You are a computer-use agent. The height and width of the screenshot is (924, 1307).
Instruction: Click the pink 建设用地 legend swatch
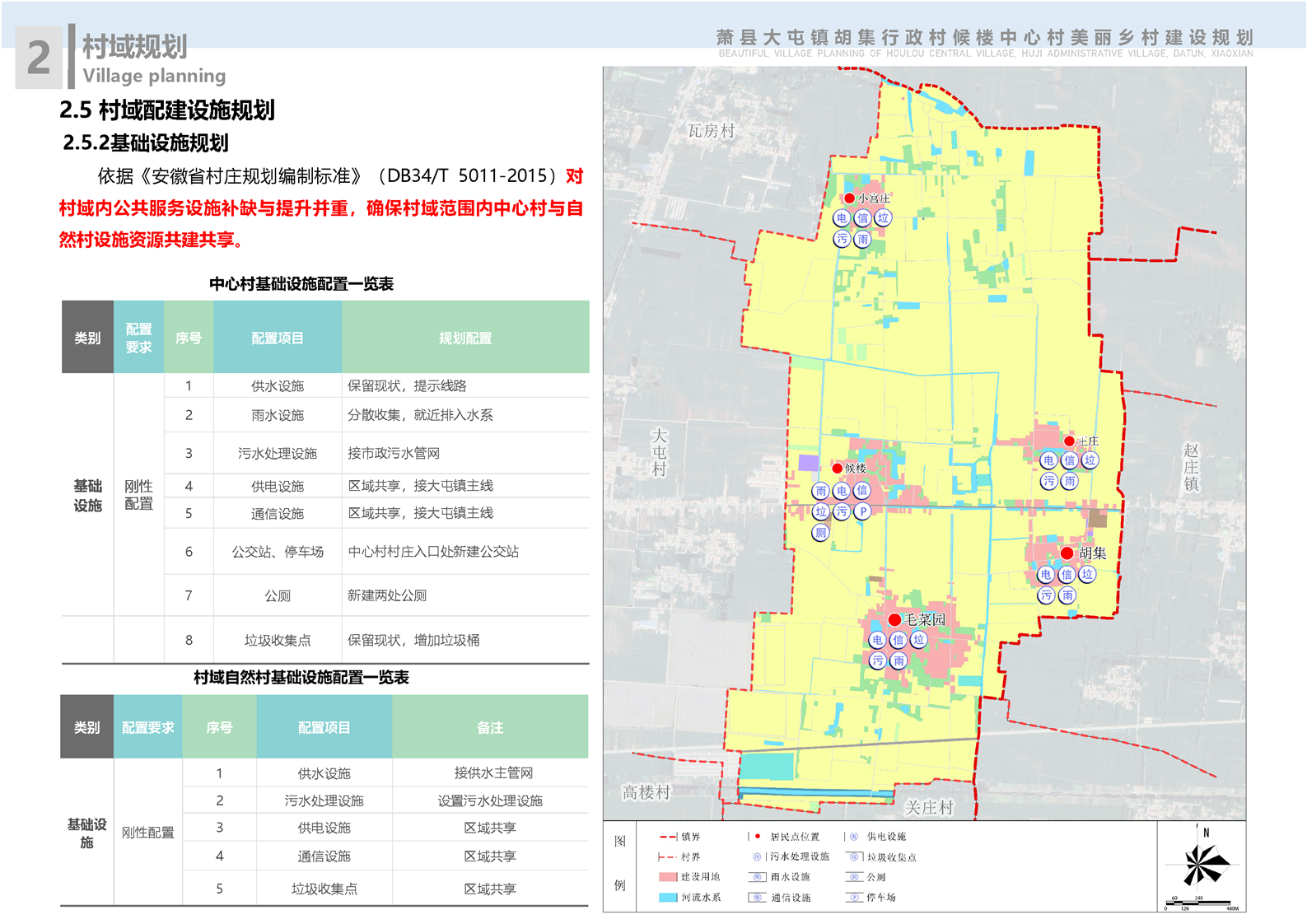(x=667, y=877)
